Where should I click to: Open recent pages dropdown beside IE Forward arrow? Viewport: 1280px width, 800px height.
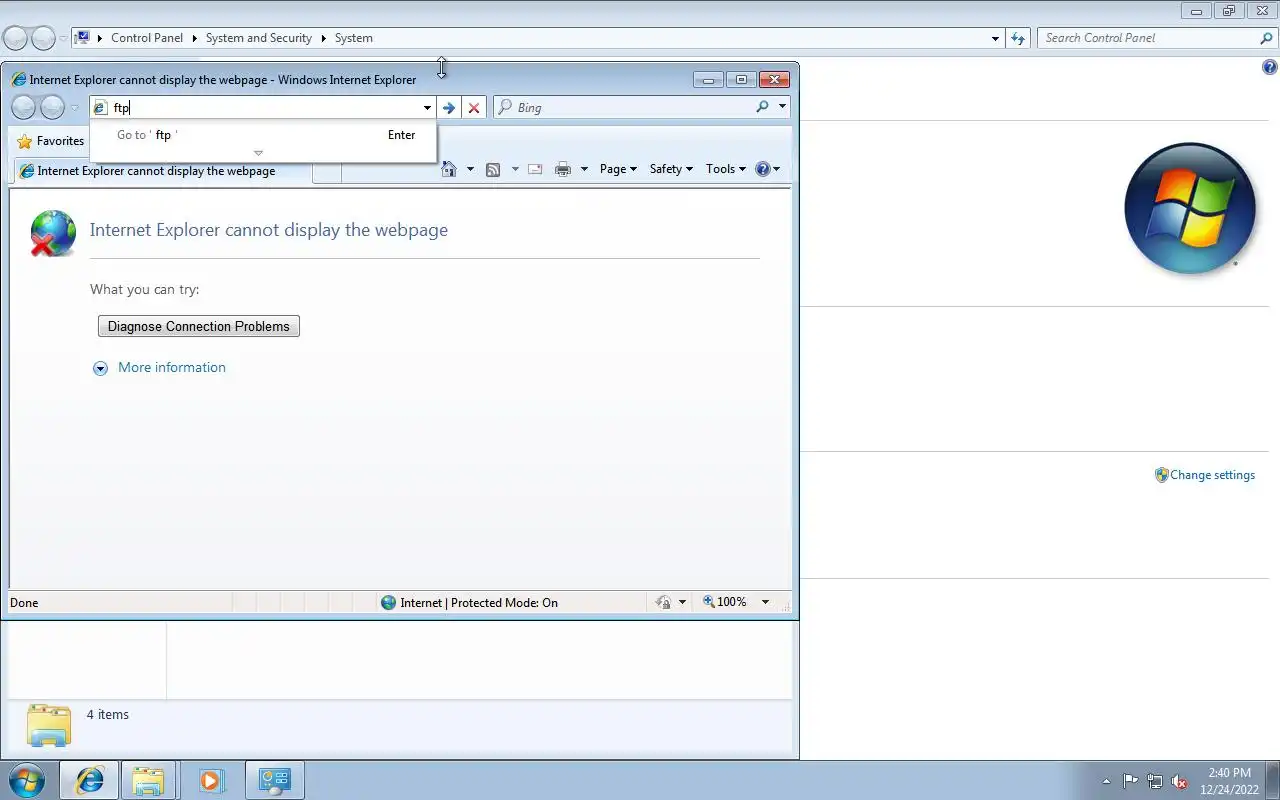pyautogui.click(x=74, y=108)
